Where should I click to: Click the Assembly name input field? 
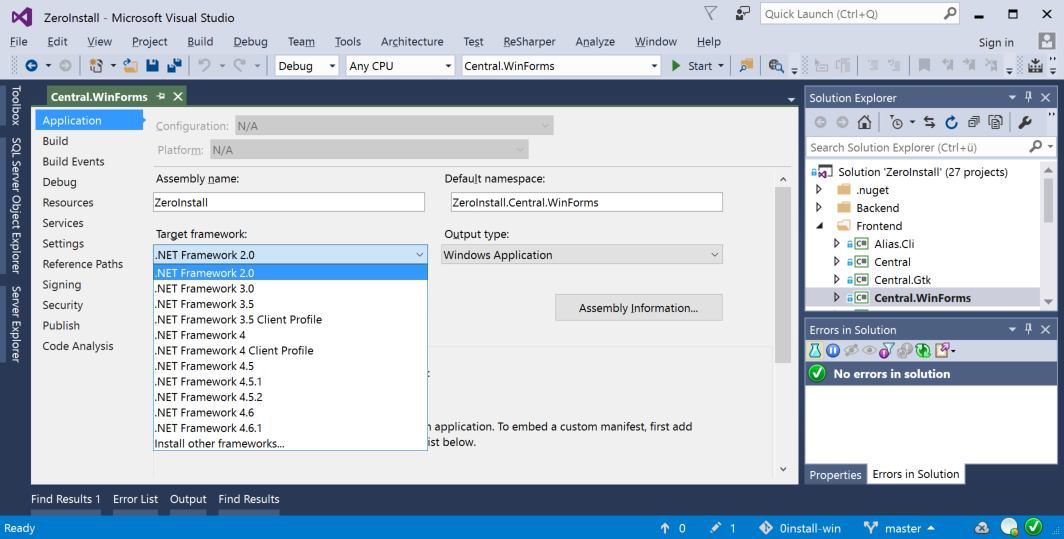[289, 202]
